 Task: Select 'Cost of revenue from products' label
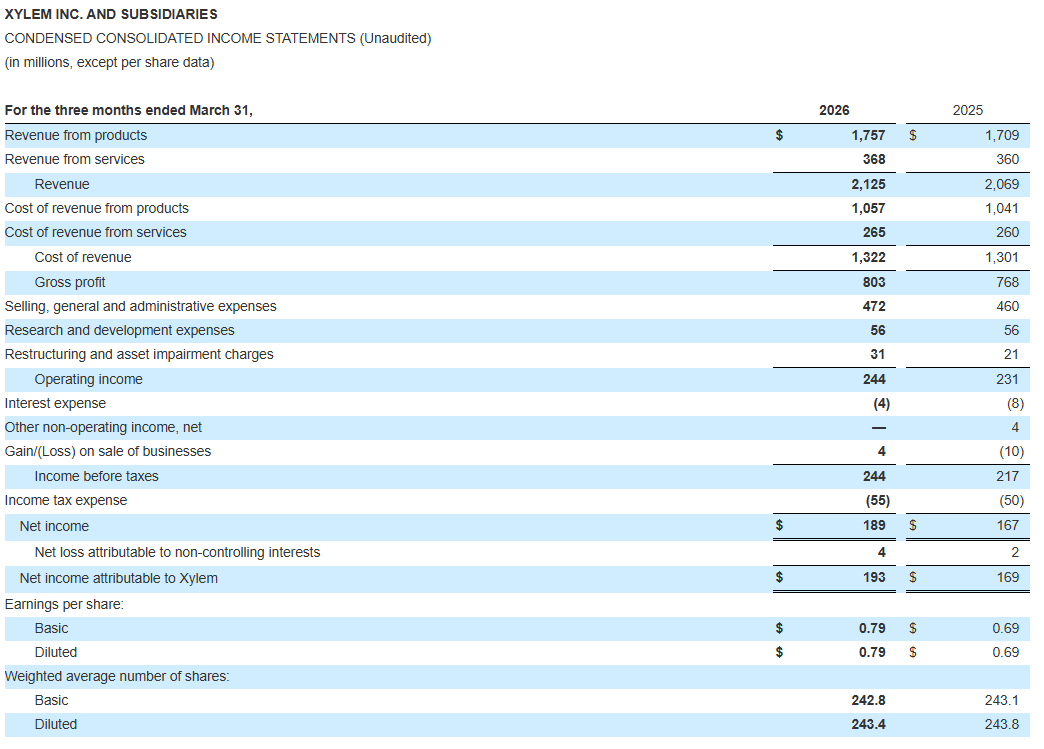click(x=97, y=208)
